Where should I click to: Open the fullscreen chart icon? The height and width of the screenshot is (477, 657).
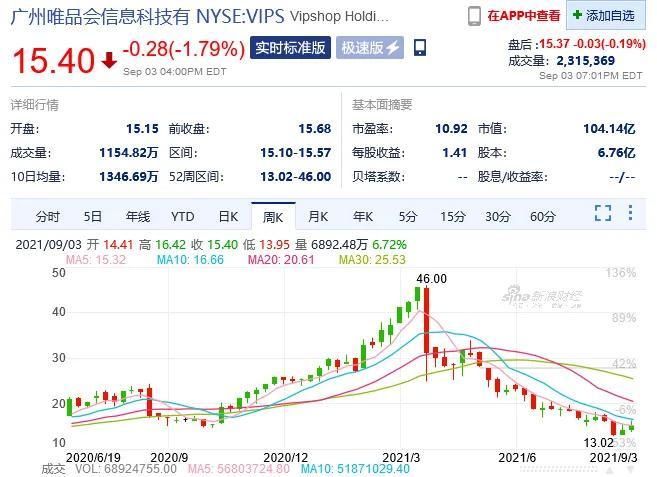603,213
